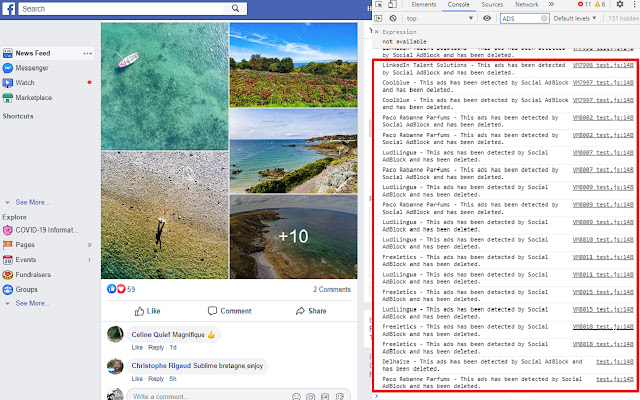Viewport: 640px width, 400px height.
Task: Open DevTools more options menu
Action: click(635, 4)
